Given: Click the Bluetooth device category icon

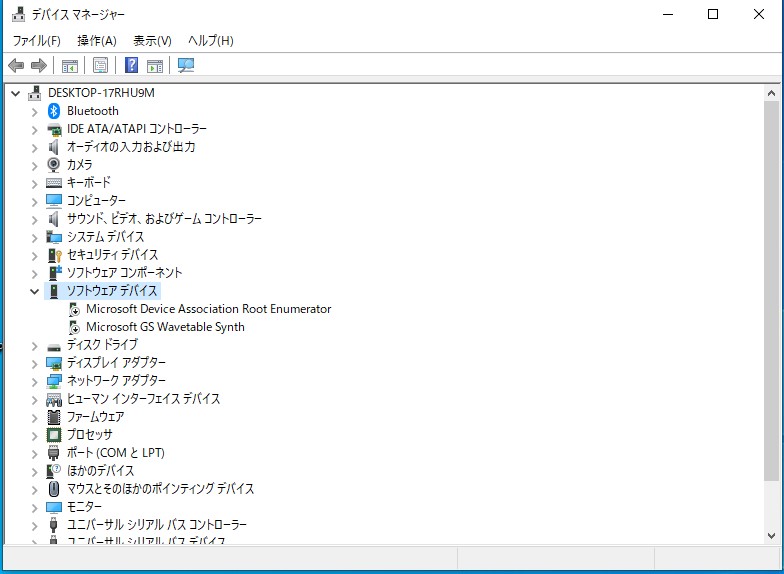Looking at the screenshot, I should point(54,111).
